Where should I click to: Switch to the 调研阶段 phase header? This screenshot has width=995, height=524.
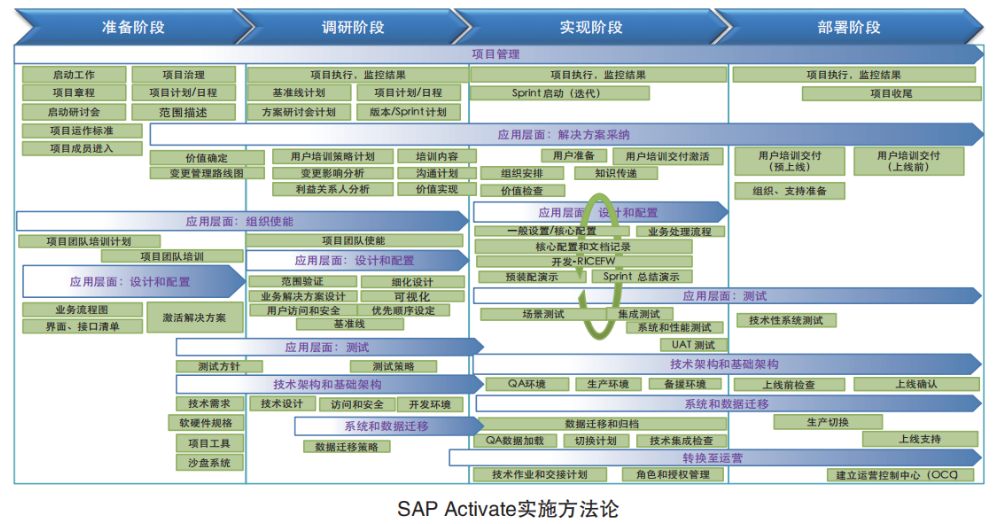click(x=352, y=27)
